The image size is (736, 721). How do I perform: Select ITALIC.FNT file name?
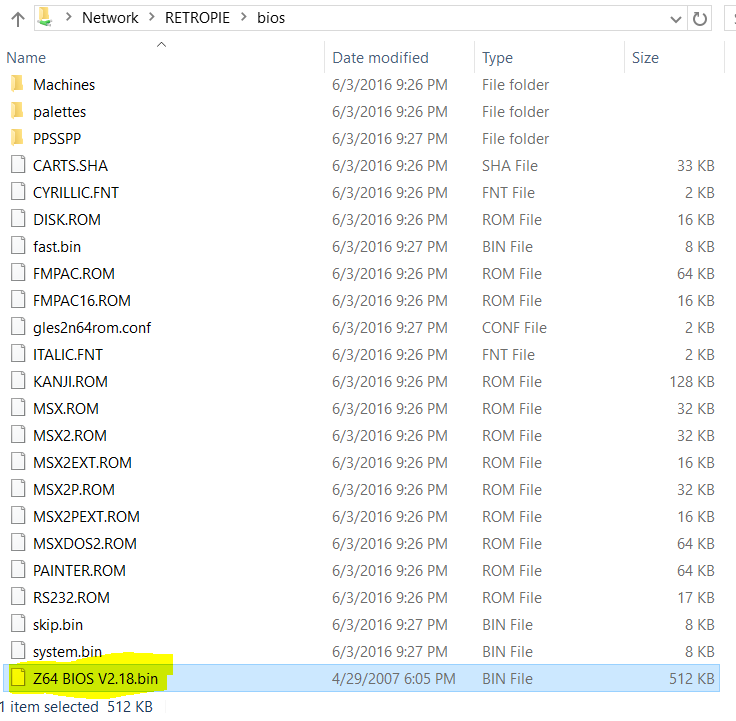pyautogui.click(x=68, y=355)
